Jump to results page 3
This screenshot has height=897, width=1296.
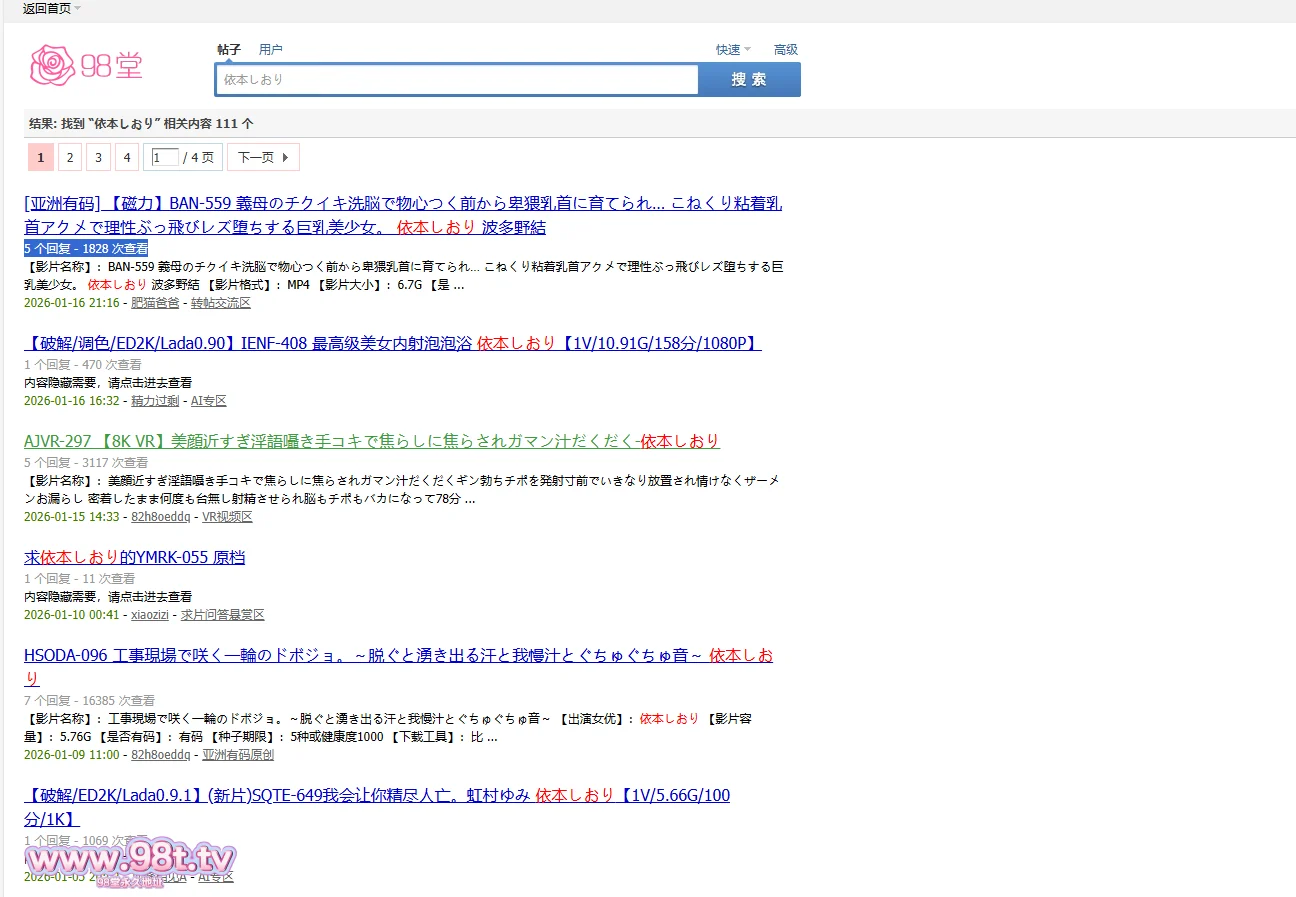pos(98,158)
